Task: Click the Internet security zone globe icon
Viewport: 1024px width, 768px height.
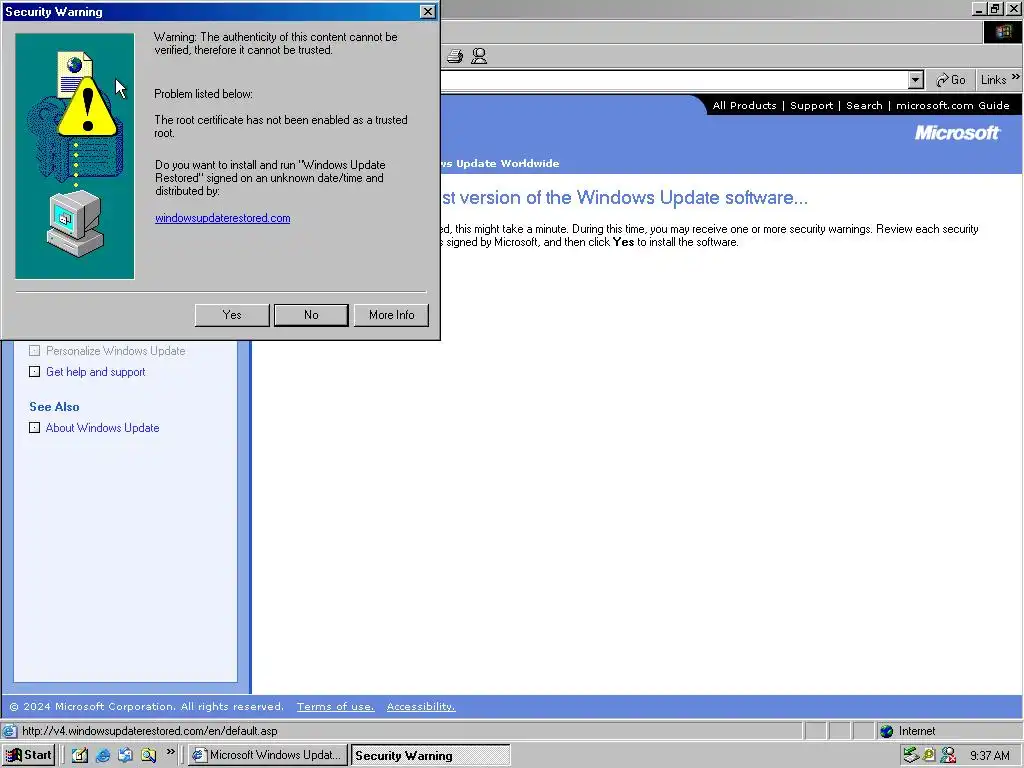Action: (886, 731)
